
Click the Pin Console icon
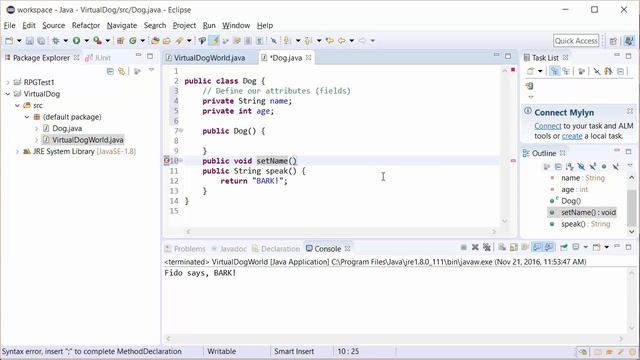[564, 247]
